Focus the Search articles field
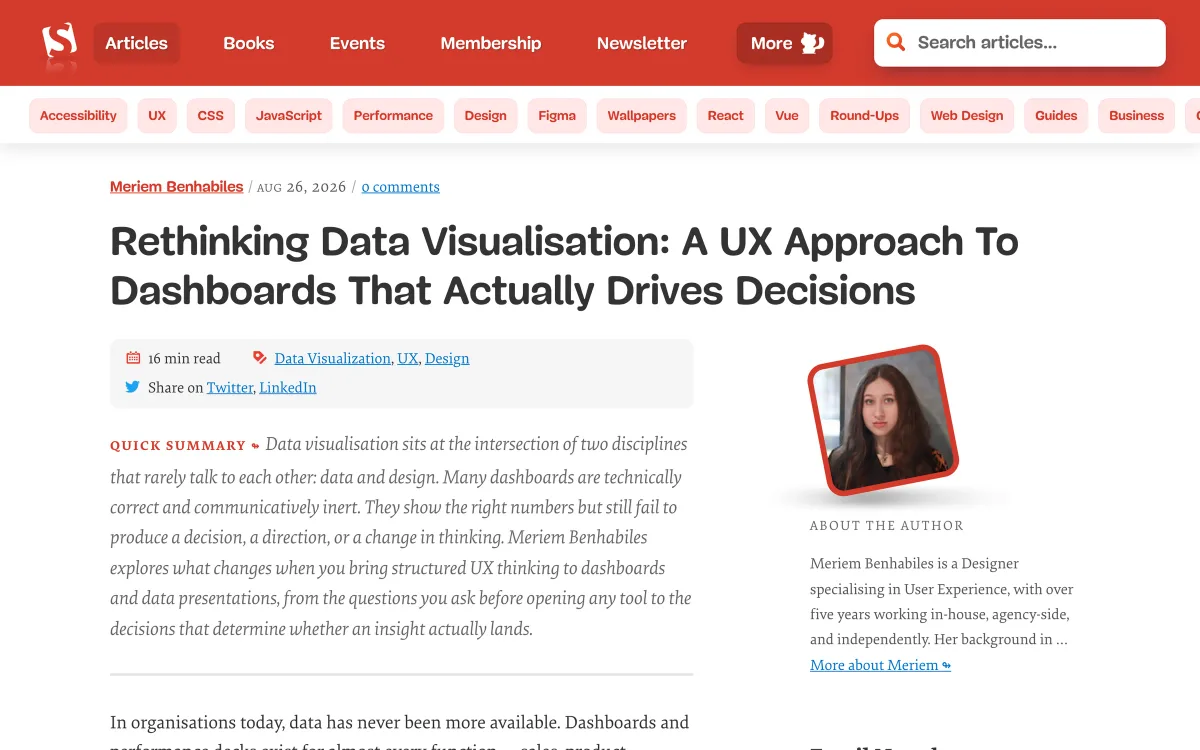This screenshot has width=1200, height=750. tap(1020, 43)
